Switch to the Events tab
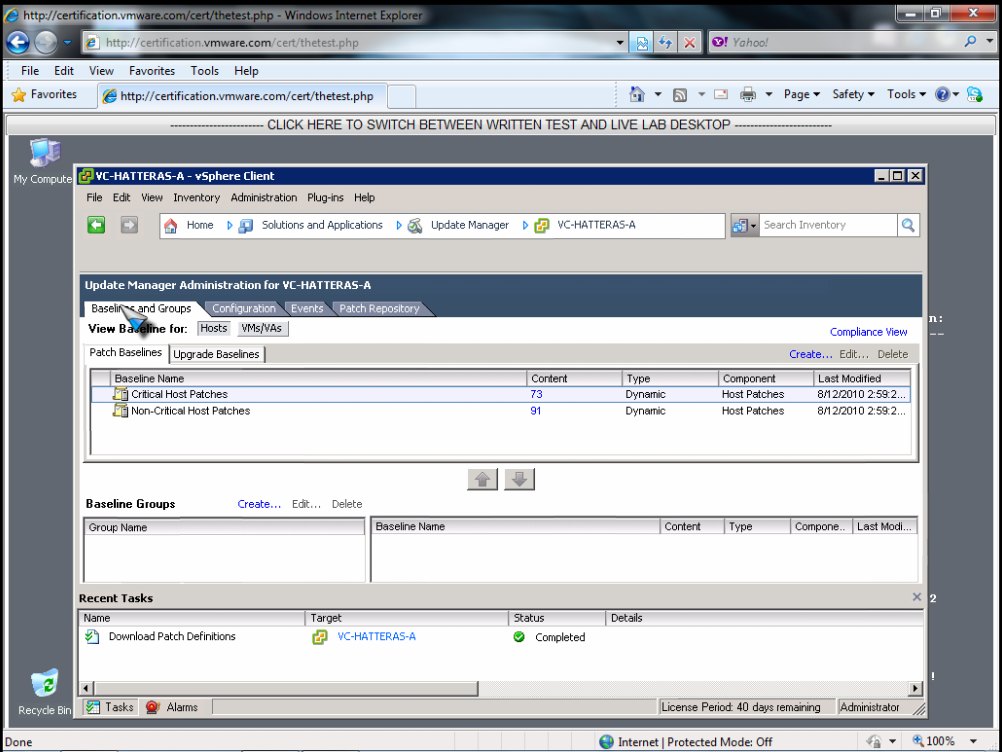 (x=307, y=309)
